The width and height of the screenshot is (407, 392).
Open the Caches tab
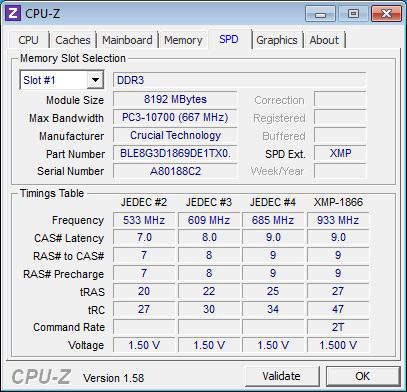click(x=73, y=40)
